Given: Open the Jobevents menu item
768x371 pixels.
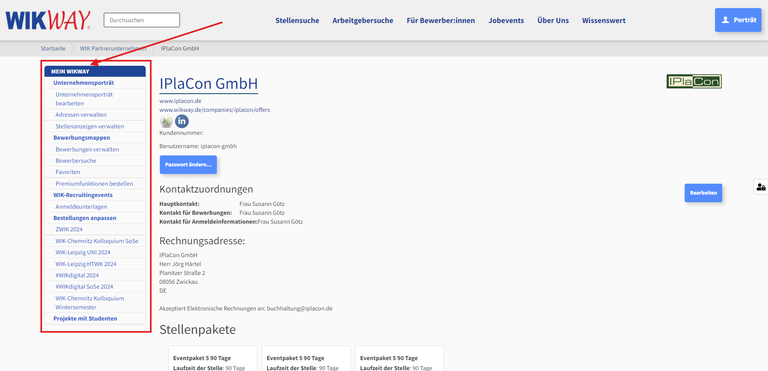Looking at the screenshot, I should coord(506,21).
